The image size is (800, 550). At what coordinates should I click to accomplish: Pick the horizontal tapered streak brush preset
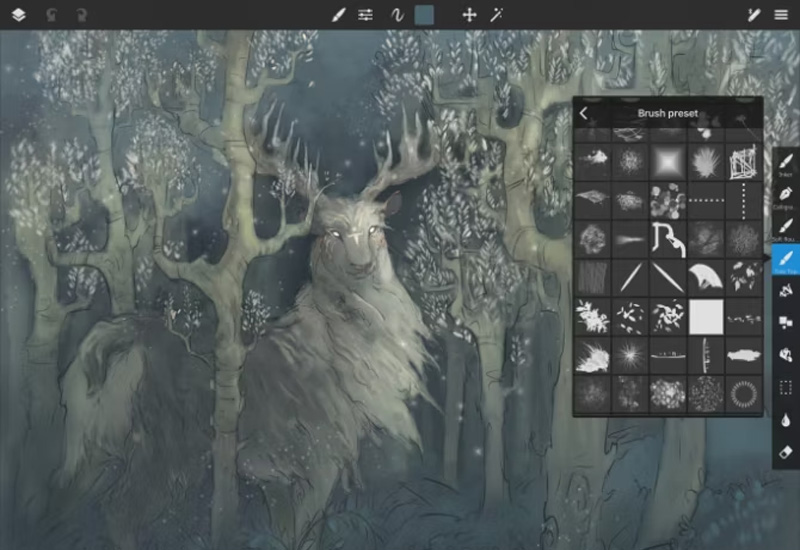tap(630, 239)
